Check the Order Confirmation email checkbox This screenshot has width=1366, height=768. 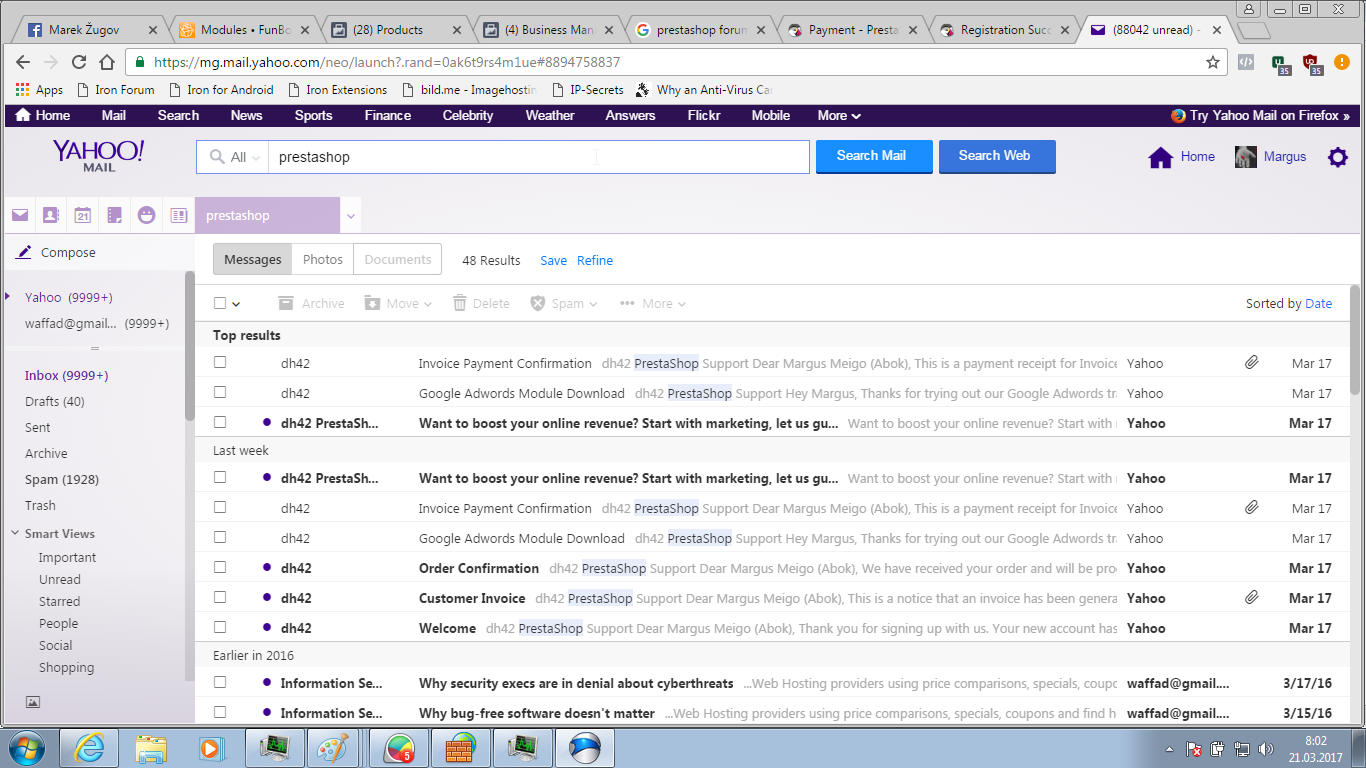pyautogui.click(x=220, y=567)
